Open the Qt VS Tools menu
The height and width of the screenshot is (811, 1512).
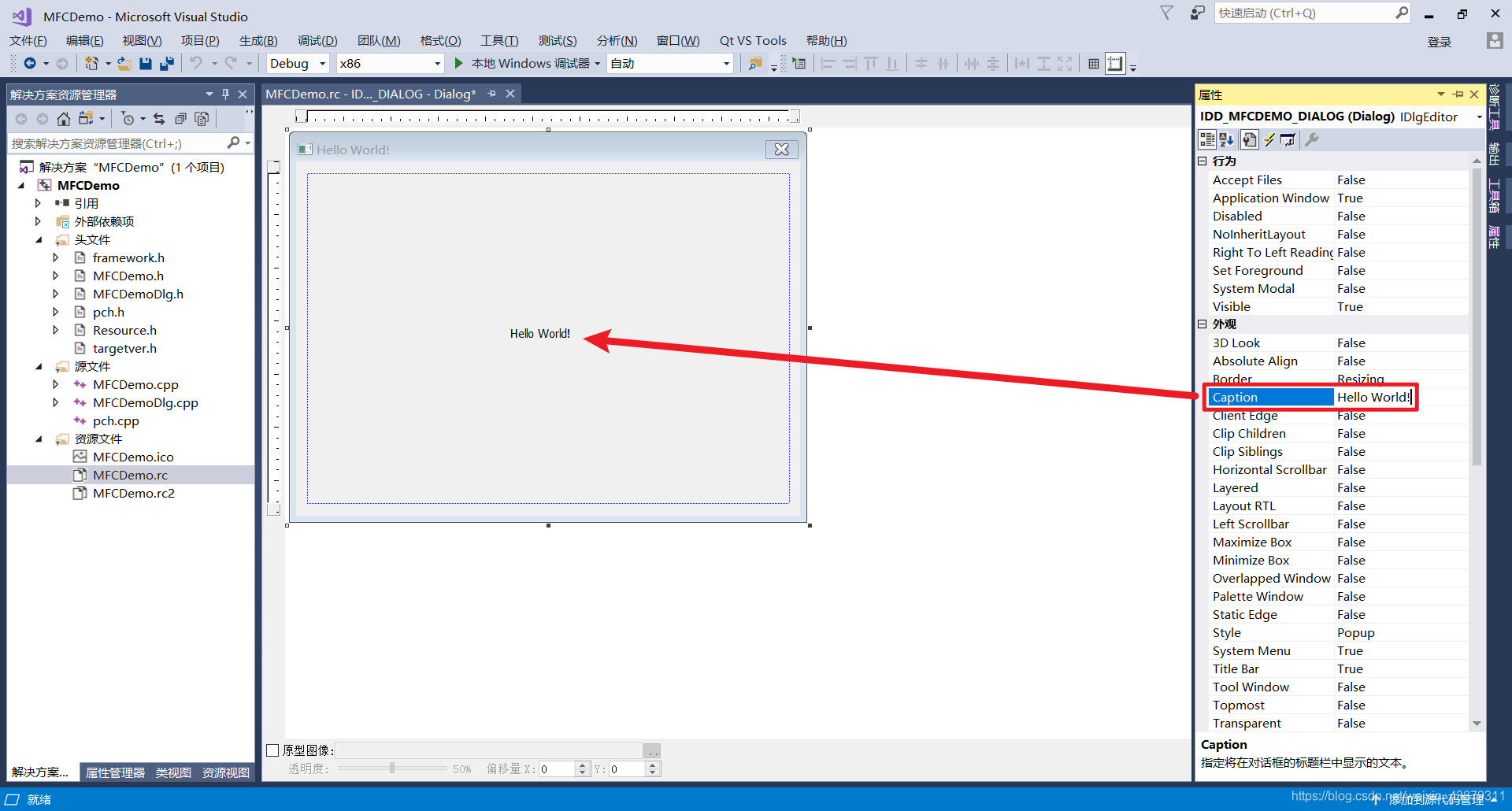click(x=753, y=41)
